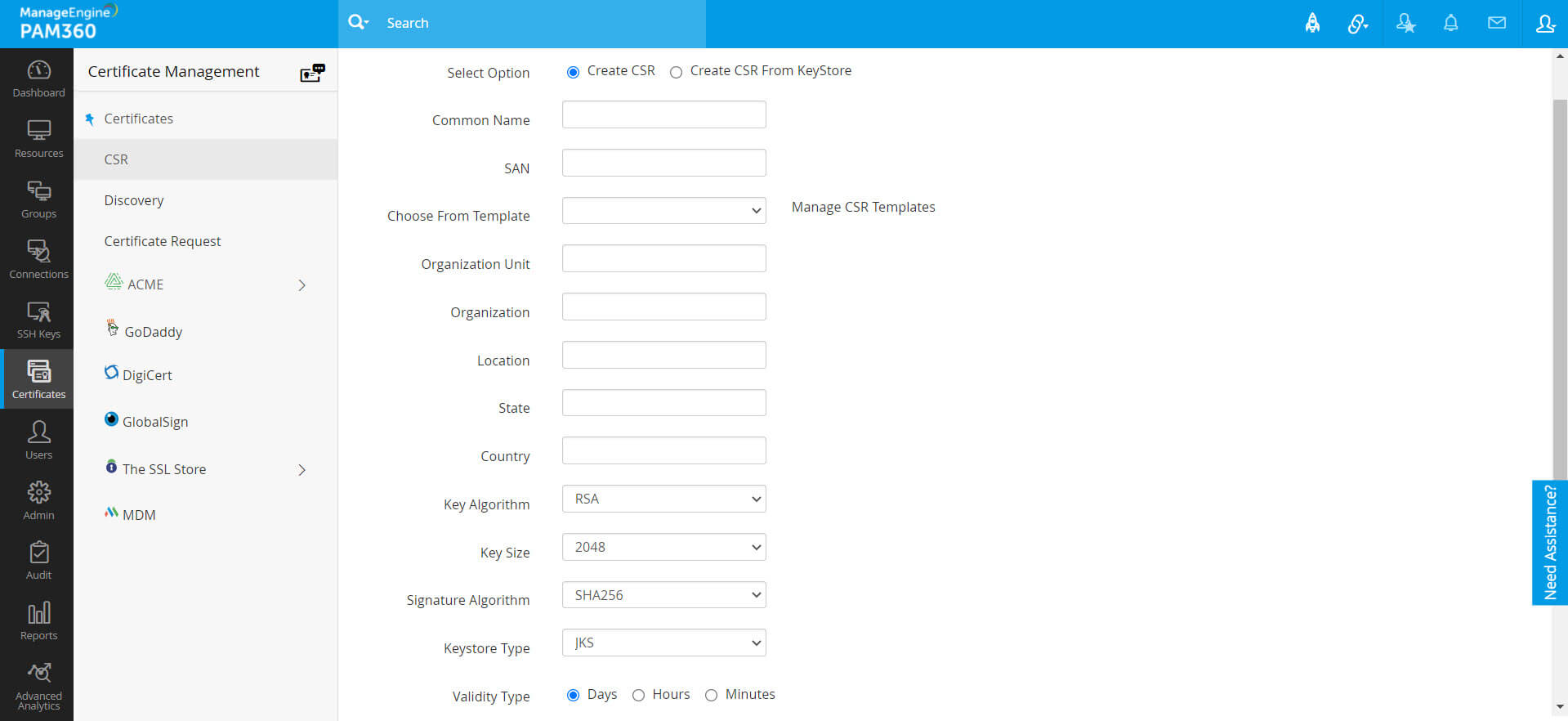Click the header Search box
Screen dimensions: 1568x721
coord(522,24)
